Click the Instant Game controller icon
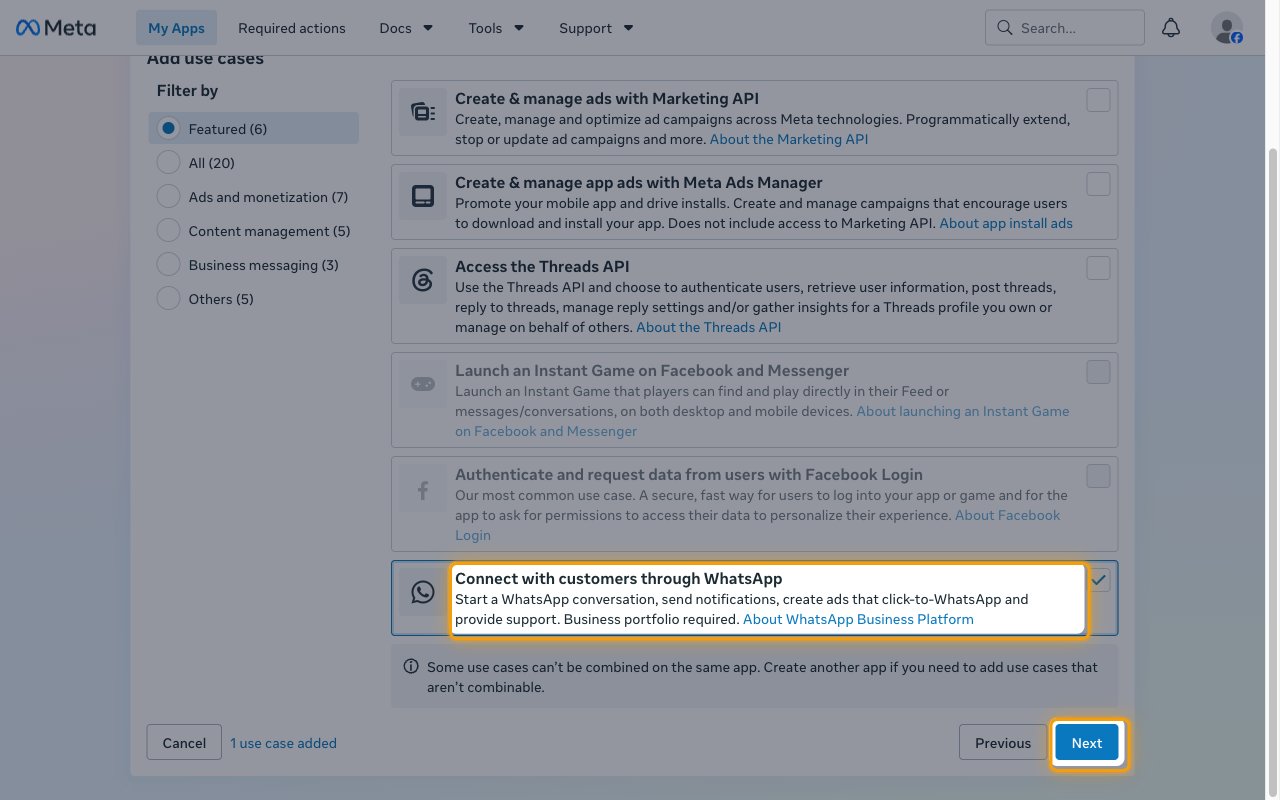The image size is (1280, 800). pos(423,383)
